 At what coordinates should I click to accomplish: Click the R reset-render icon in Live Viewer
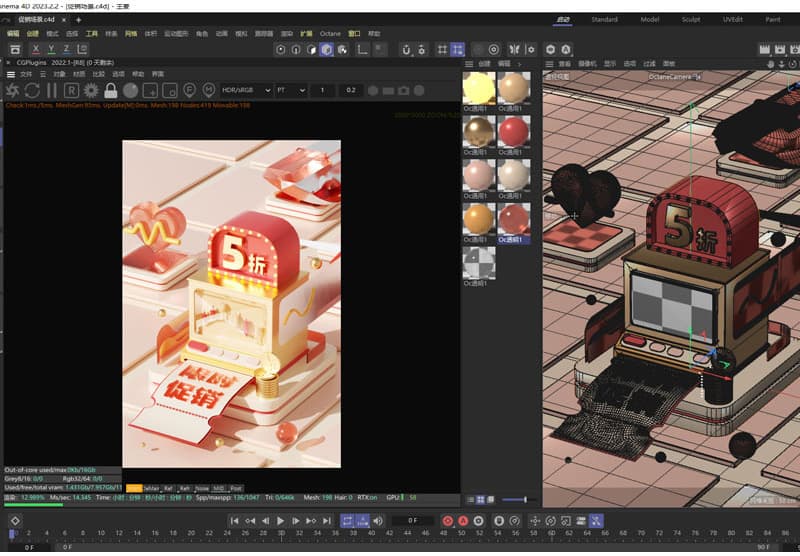(71, 91)
